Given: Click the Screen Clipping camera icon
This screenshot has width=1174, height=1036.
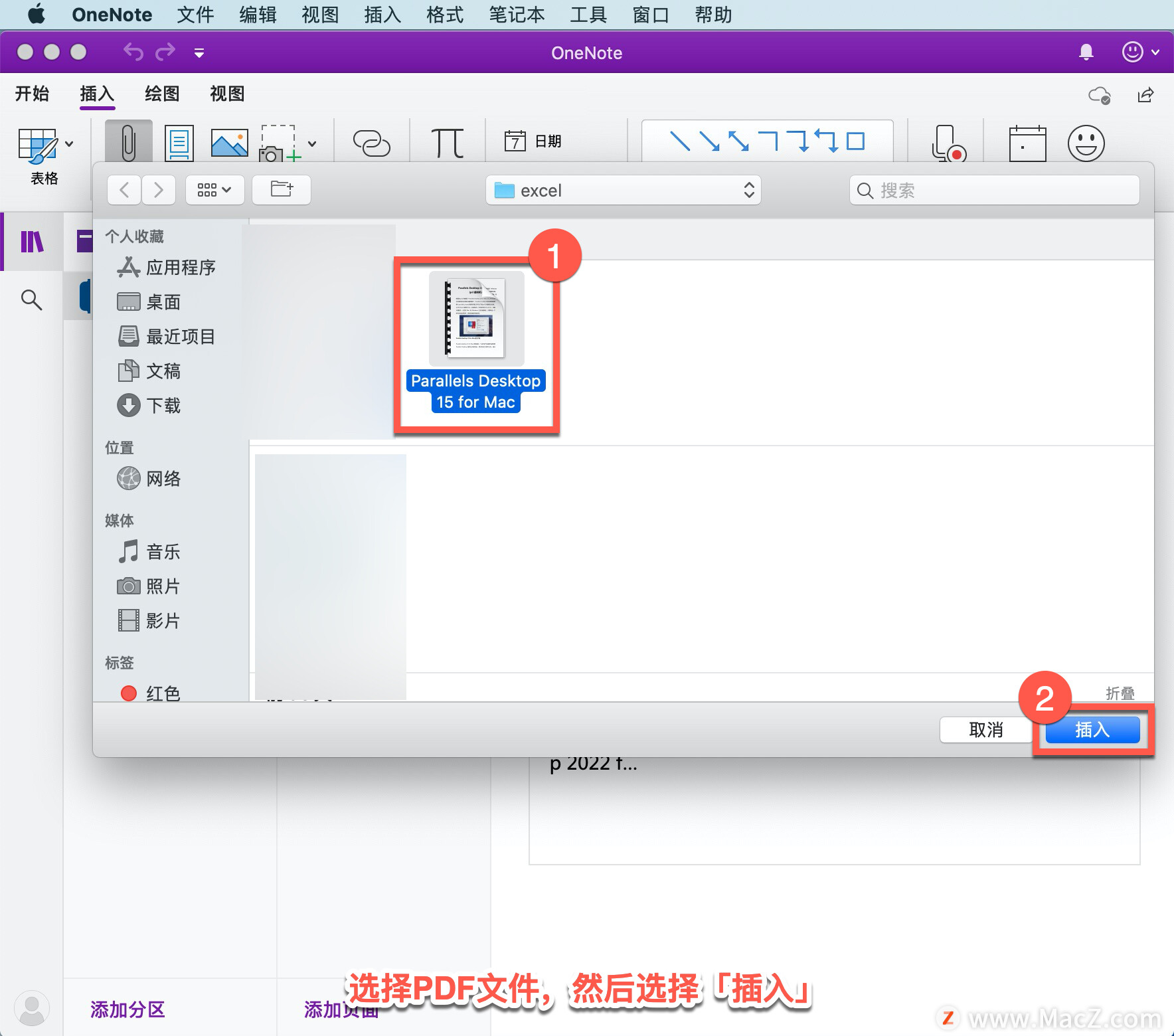Looking at the screenshot, I should (280, 142).
